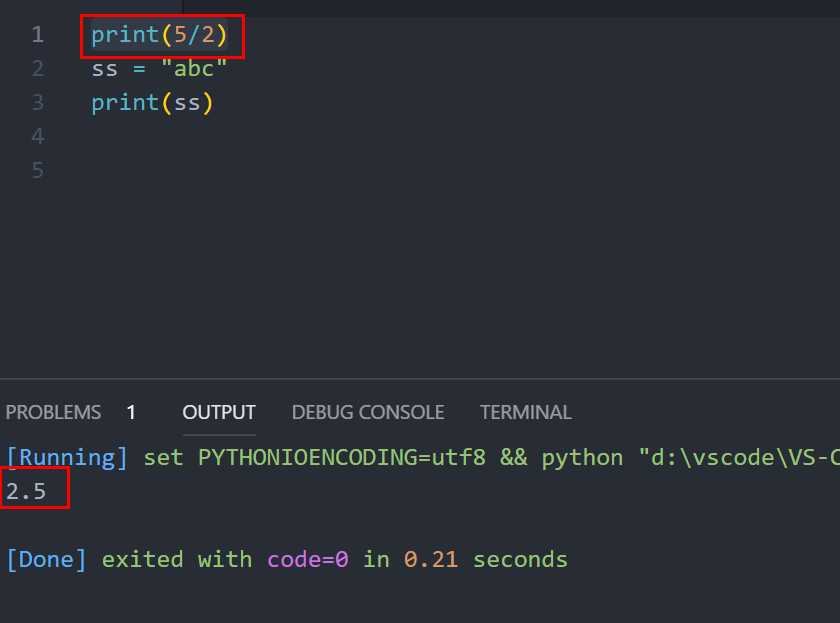Click the print(ss) code line

tap(152, 103)
